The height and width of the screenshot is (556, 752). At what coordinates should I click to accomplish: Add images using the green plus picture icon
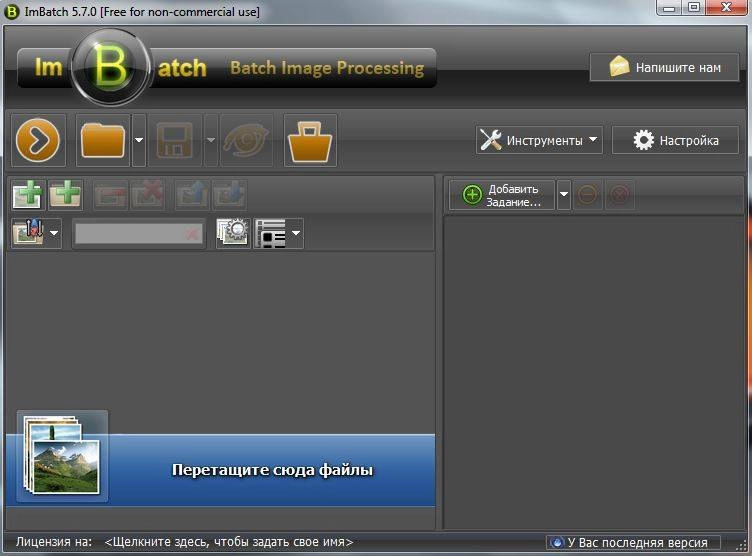click(x=28, y=195)
